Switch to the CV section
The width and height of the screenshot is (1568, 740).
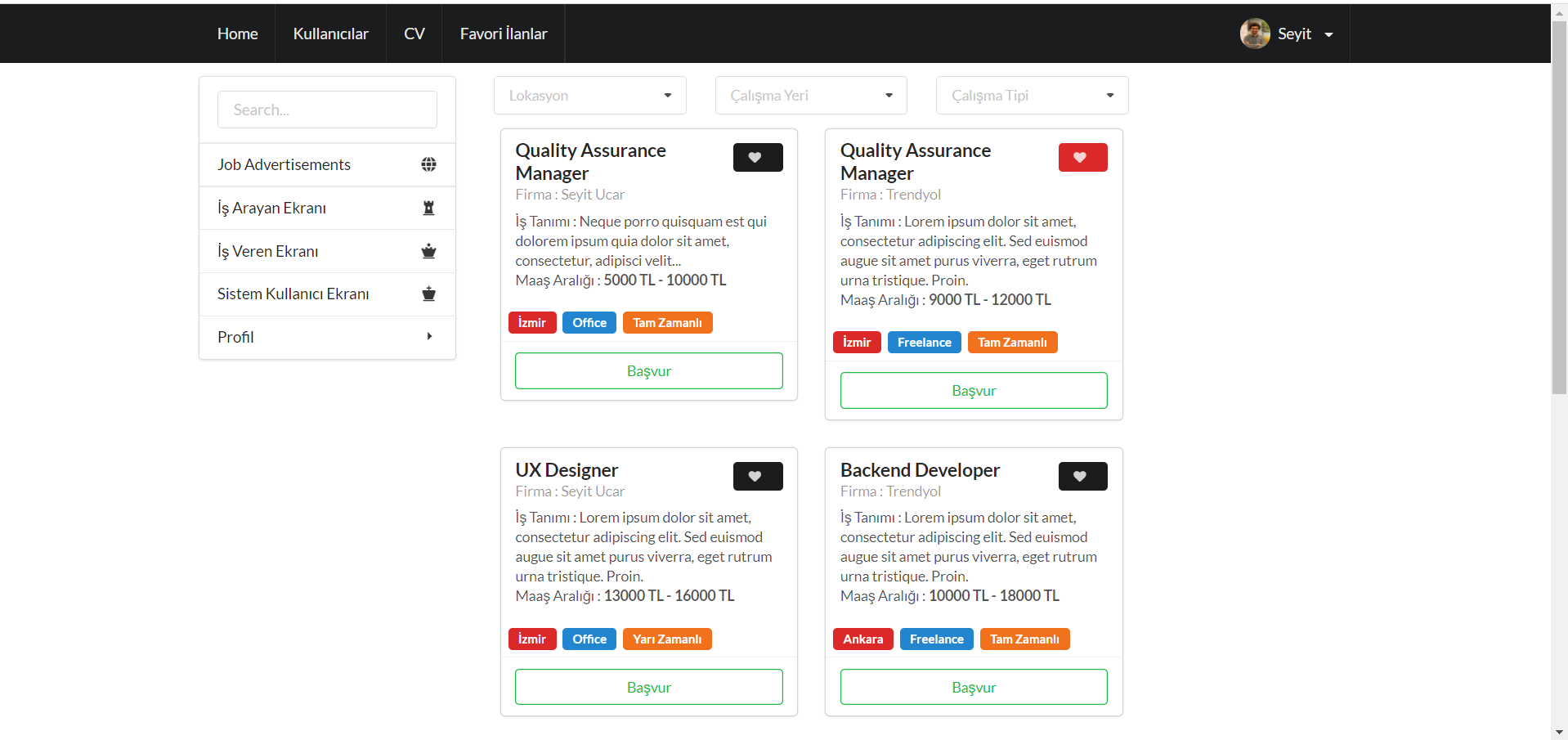[414, 34]
